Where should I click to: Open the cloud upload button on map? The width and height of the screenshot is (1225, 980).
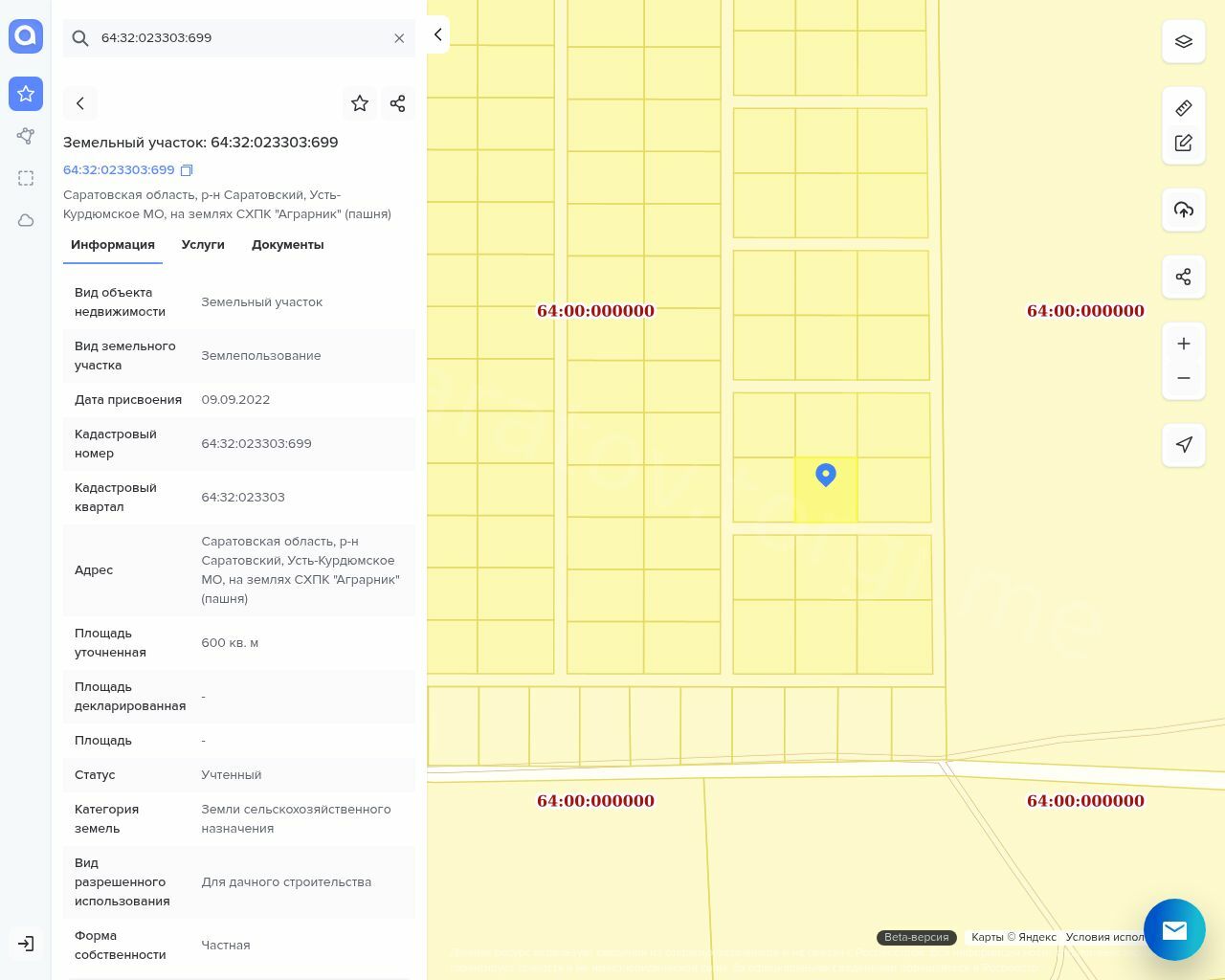pos(1183,210)
